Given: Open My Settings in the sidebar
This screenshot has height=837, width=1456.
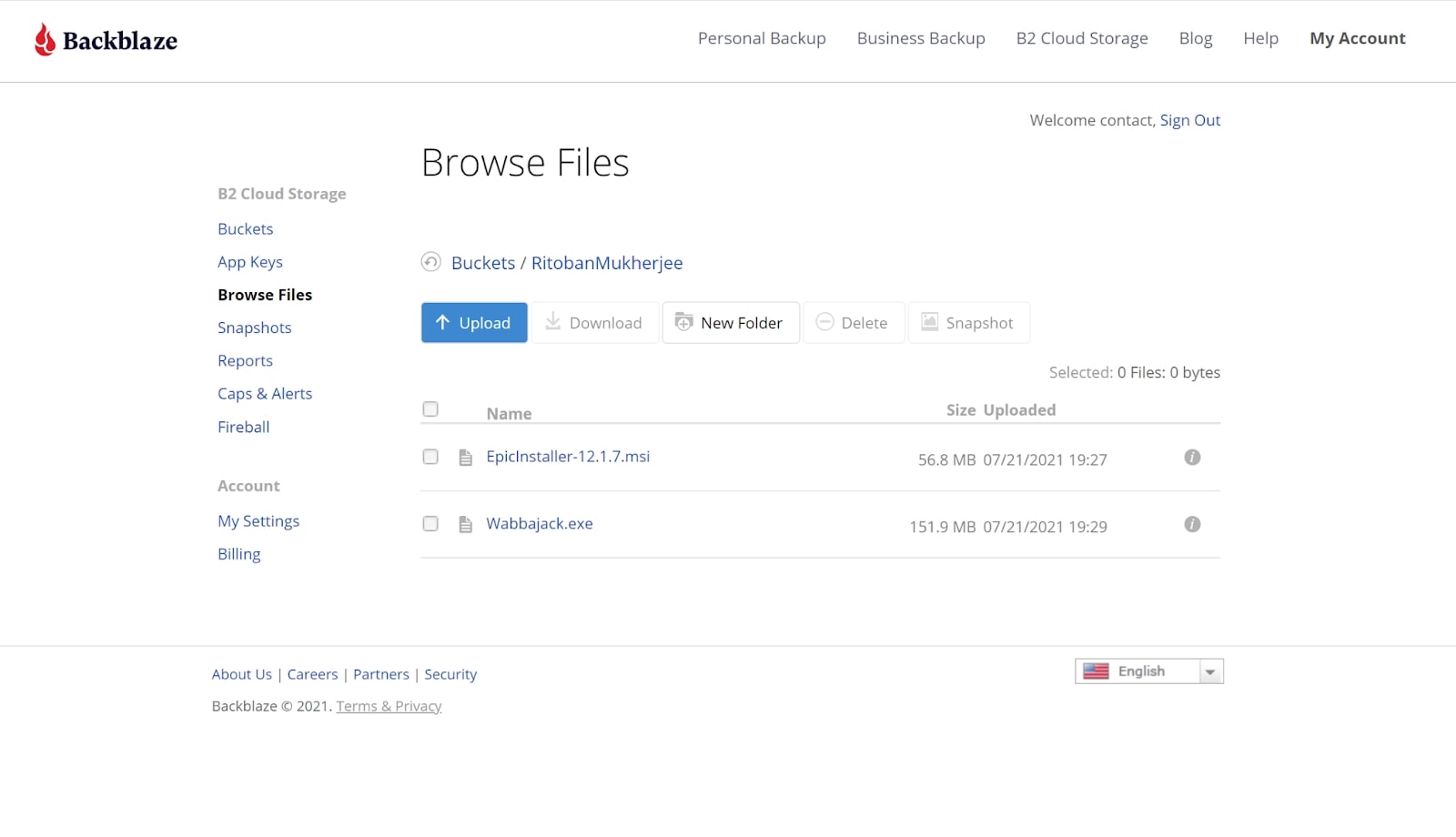Looking at the screenshot, I should coord(258,521).
